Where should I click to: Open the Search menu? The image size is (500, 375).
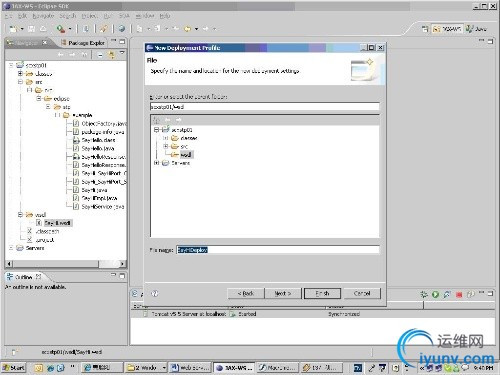coord(68,16)
